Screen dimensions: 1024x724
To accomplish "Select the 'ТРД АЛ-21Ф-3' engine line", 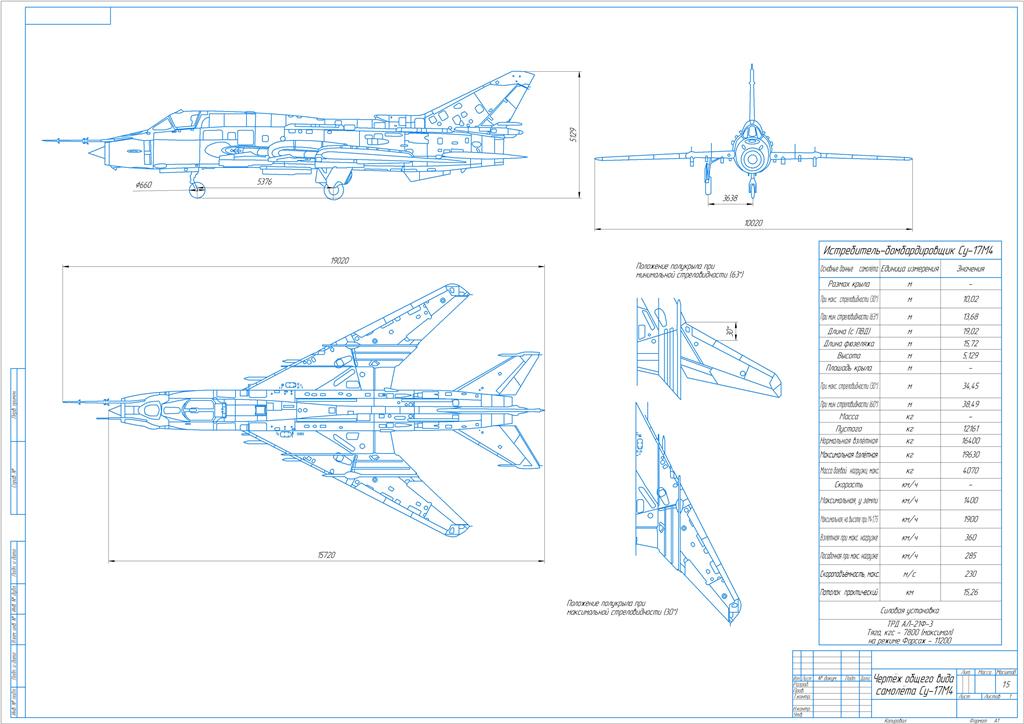I will click(910, 624).
